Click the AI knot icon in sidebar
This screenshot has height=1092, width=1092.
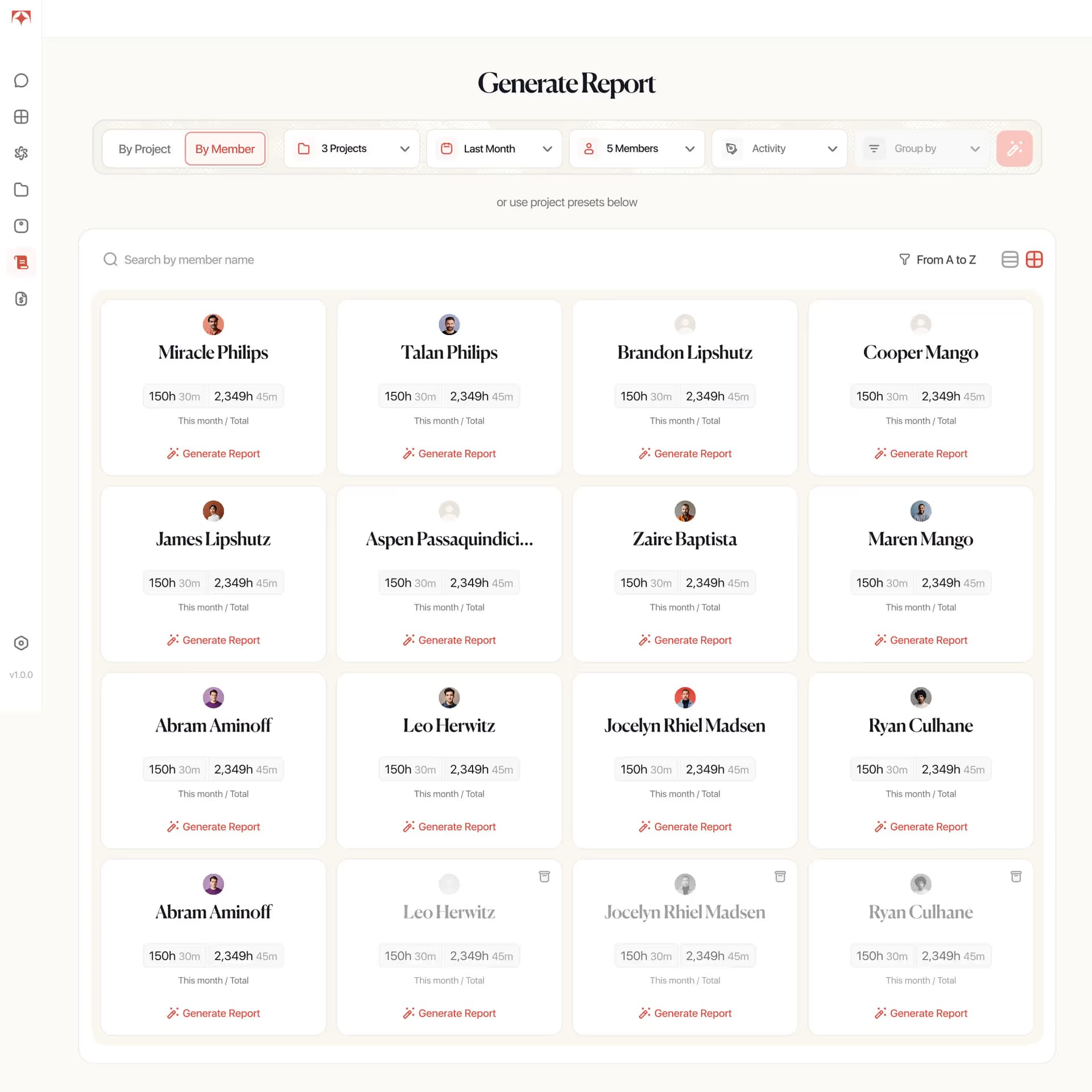(21, 153)
